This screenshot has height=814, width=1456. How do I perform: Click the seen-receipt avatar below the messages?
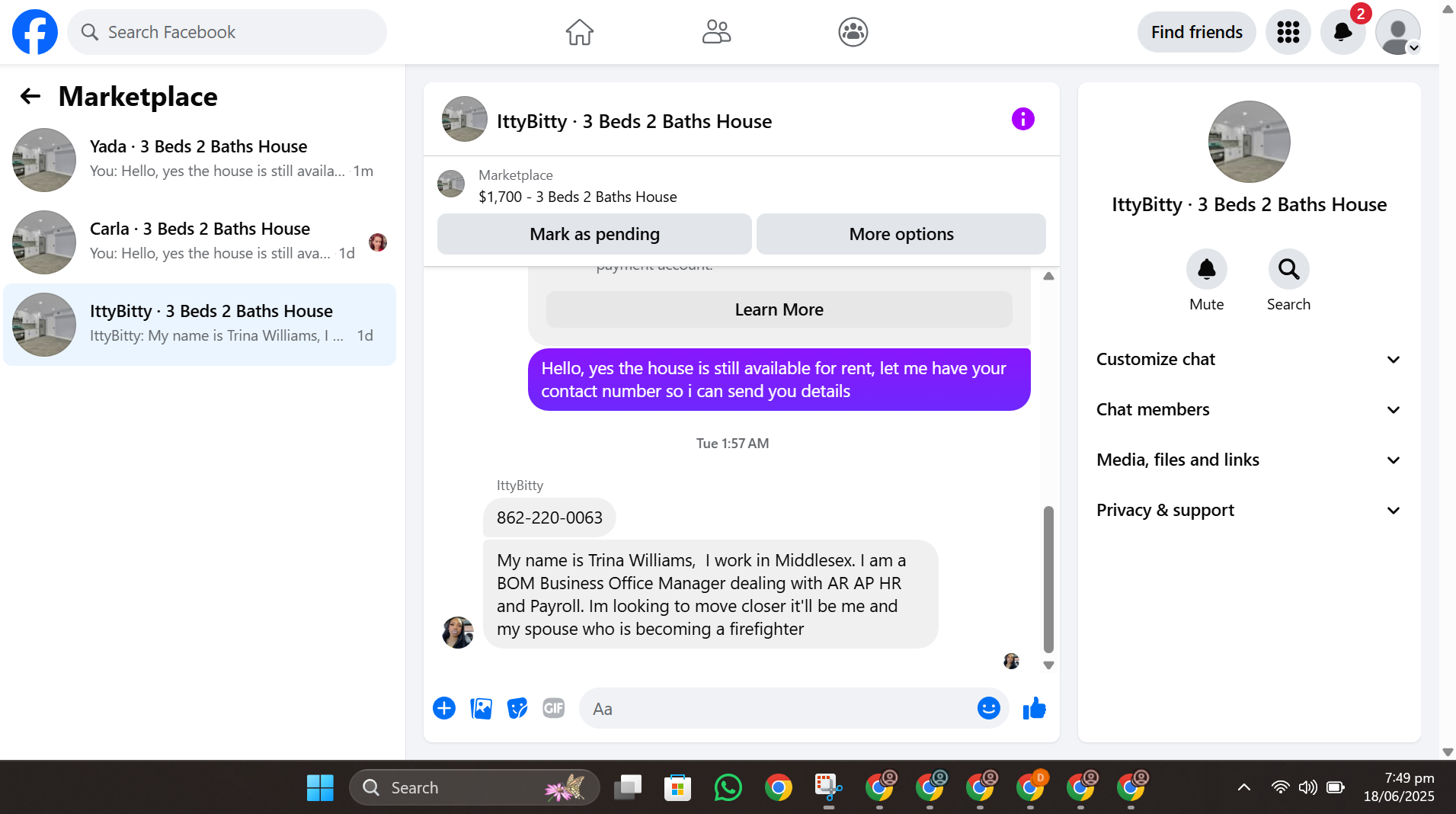tap(1011, 661)
